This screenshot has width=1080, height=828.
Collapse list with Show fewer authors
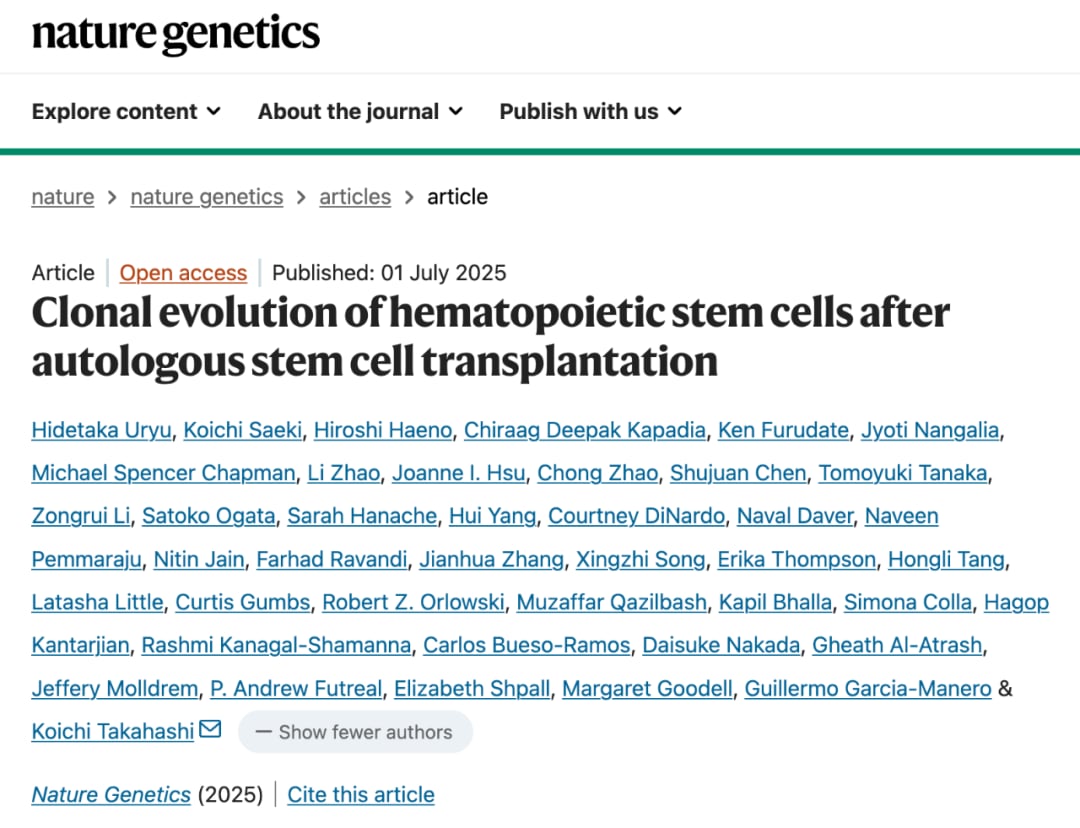point(355,732)
